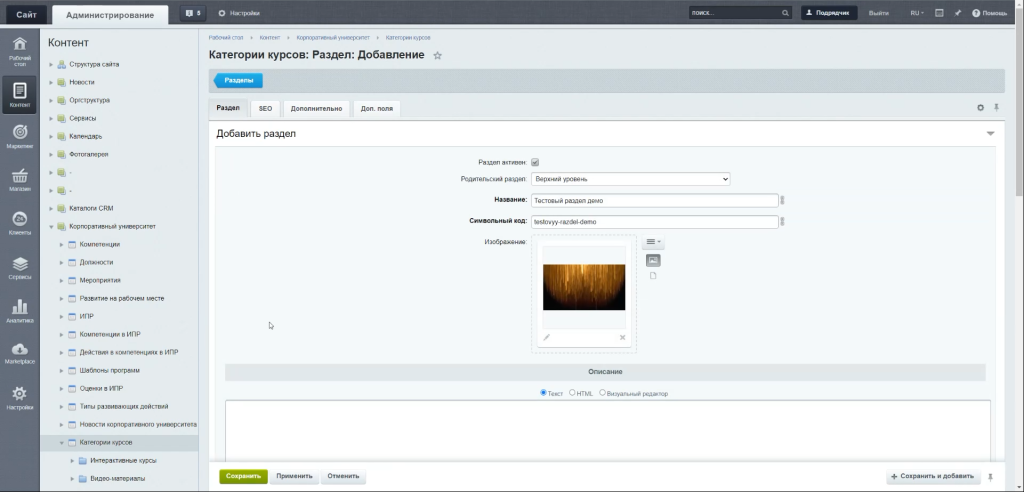Go to Рабочий стол in sidebar
The height and width of the screenshot is (492, 1024).
(x=19, y=50)
